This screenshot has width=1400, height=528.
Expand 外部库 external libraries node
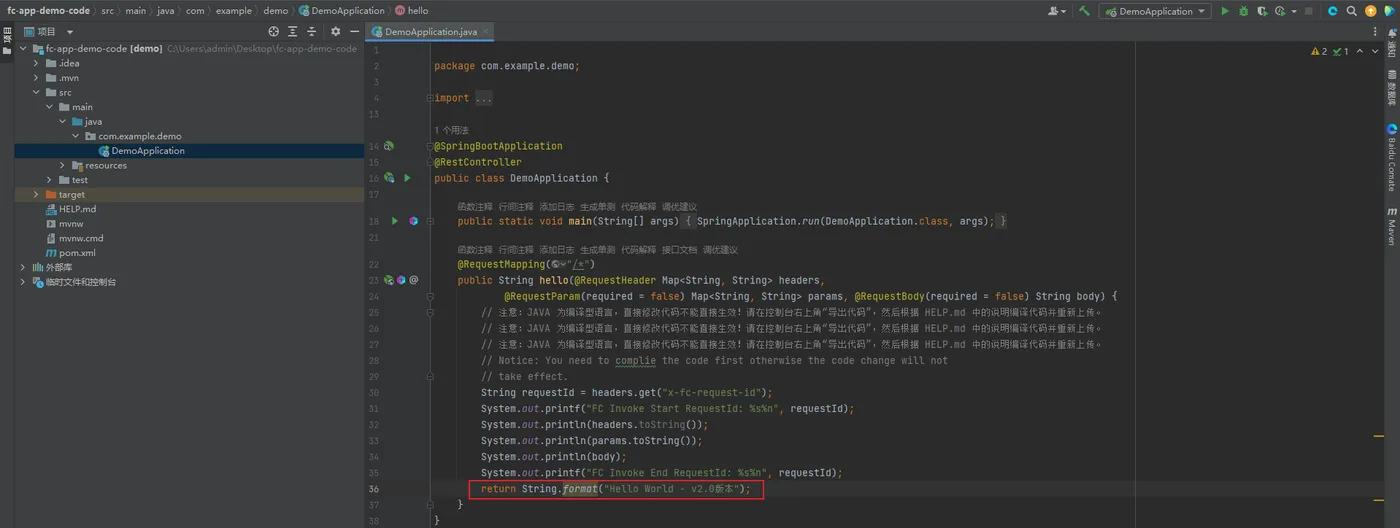(x=23, y=267)
